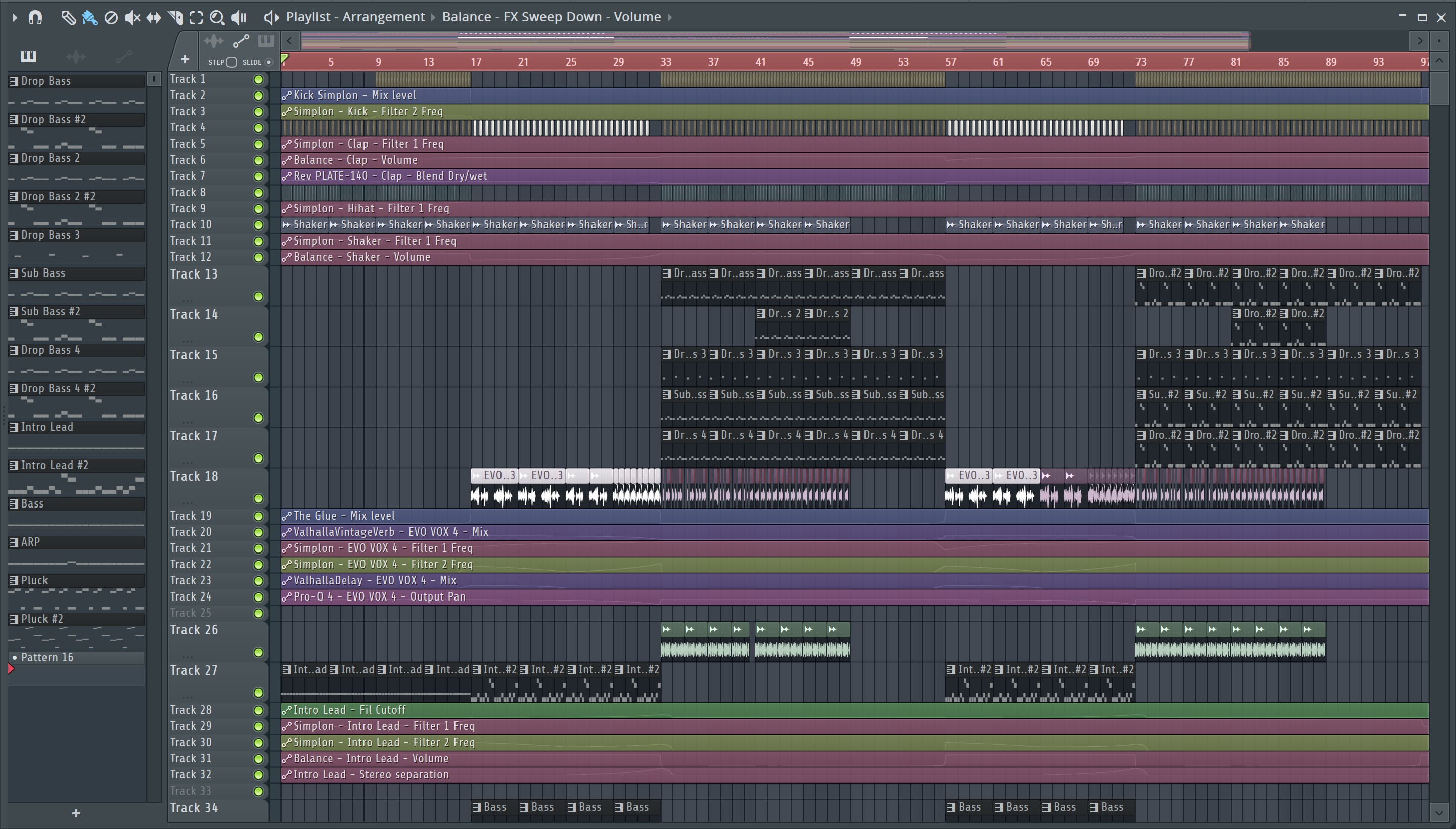This screenshot has height=829, width=1456.
Task: Select the Slice tool
Action: (x=175, y=18)
